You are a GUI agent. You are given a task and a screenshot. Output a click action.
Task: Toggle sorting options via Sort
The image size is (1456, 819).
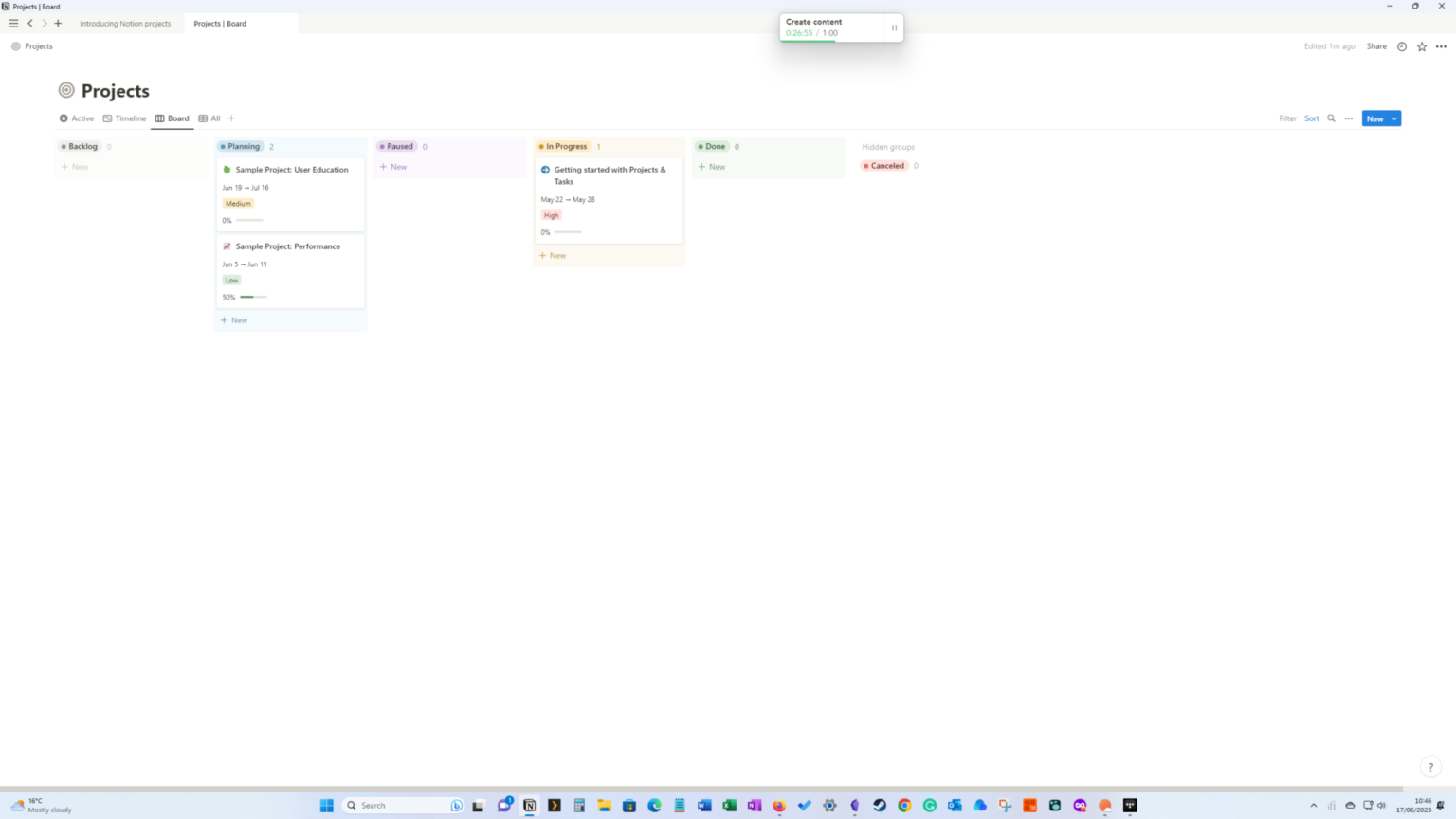tap(1311, 118)
